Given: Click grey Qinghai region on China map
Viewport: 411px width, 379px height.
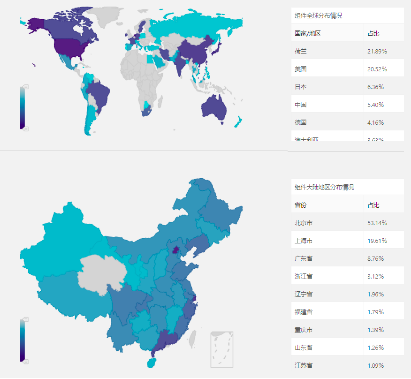Looking at the screenshot, I should (x=102, y=275).
